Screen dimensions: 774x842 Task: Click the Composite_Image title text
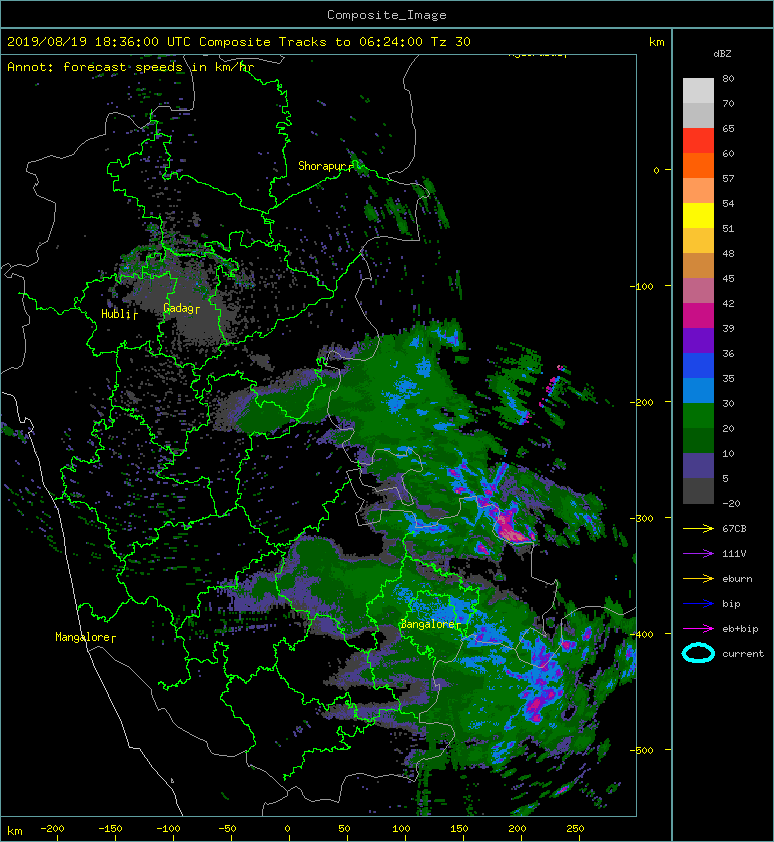point(387,15)
